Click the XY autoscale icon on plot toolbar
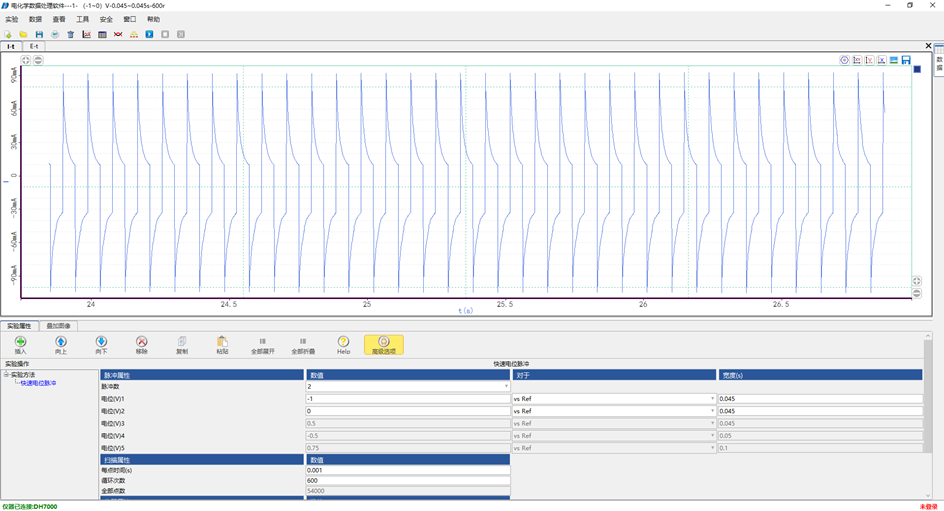 pyautogui.click(x=857, y=60)
